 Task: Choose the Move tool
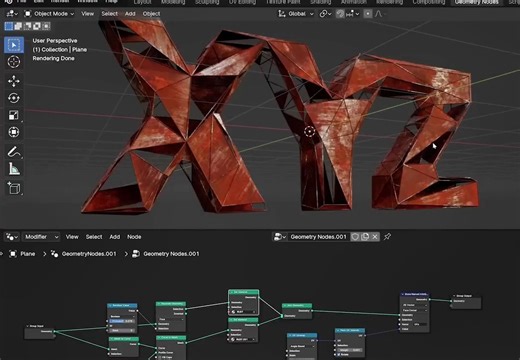14,81
